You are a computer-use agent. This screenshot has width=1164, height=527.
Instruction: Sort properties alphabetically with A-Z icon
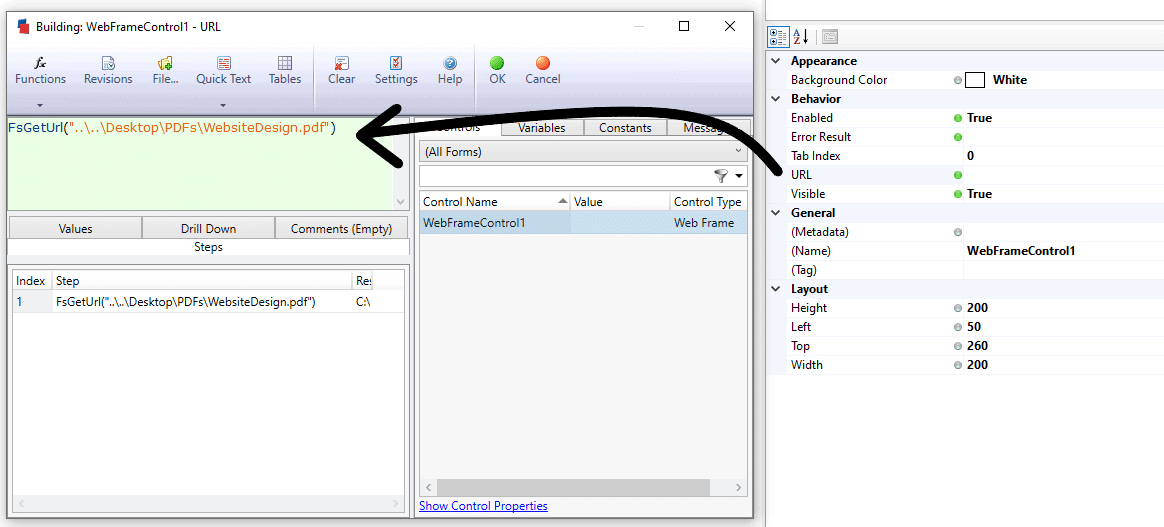[801, 36]
